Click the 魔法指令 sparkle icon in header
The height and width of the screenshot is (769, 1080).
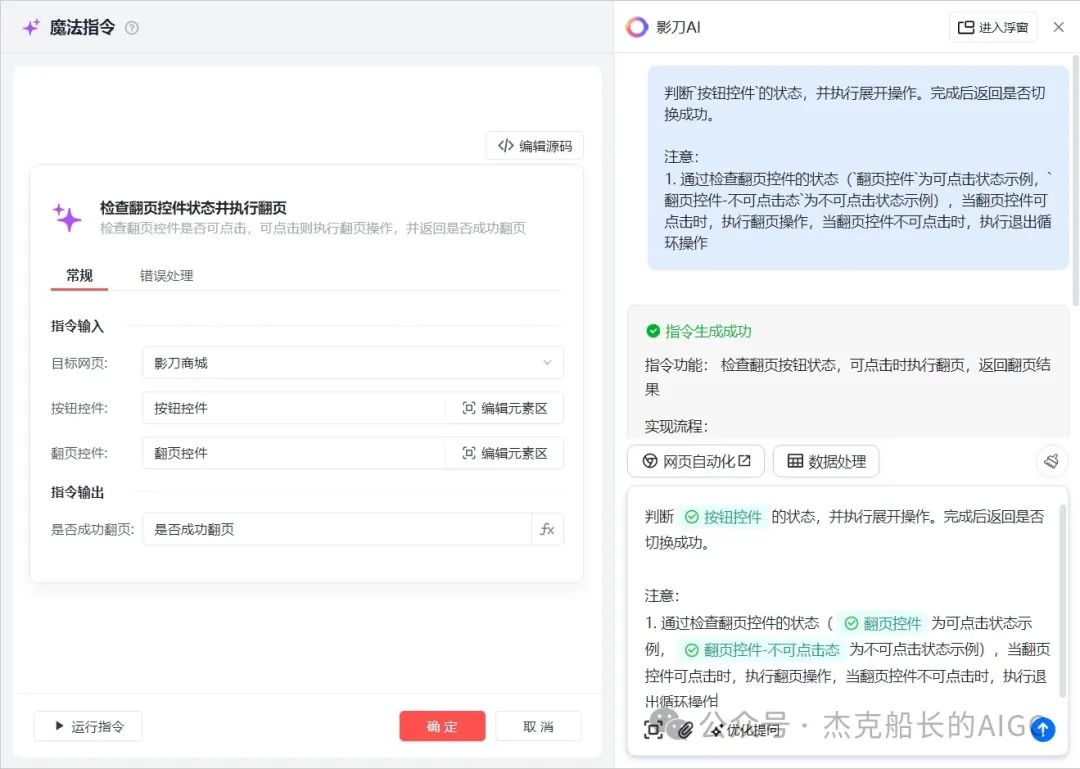(32, 28)
